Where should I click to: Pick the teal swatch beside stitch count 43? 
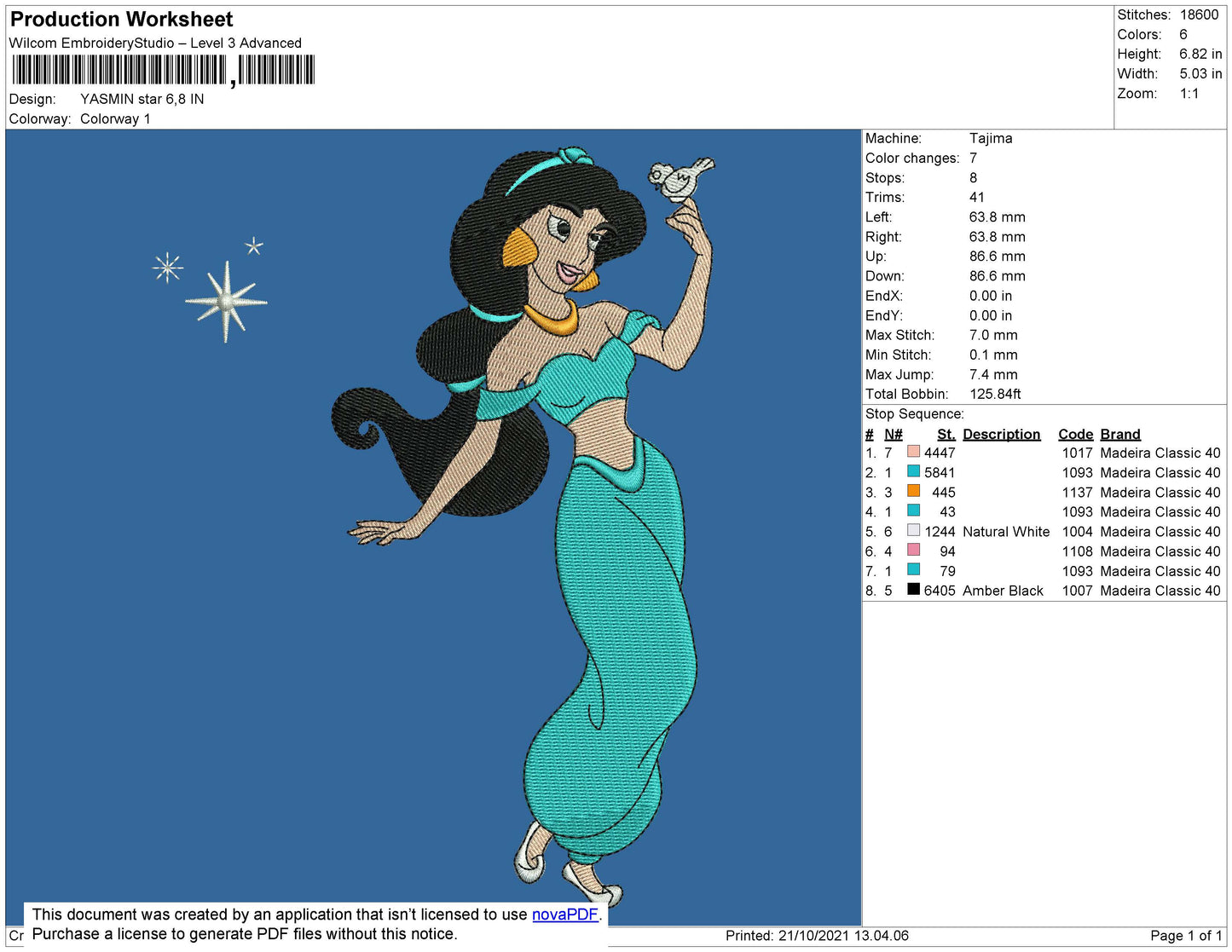913,511
